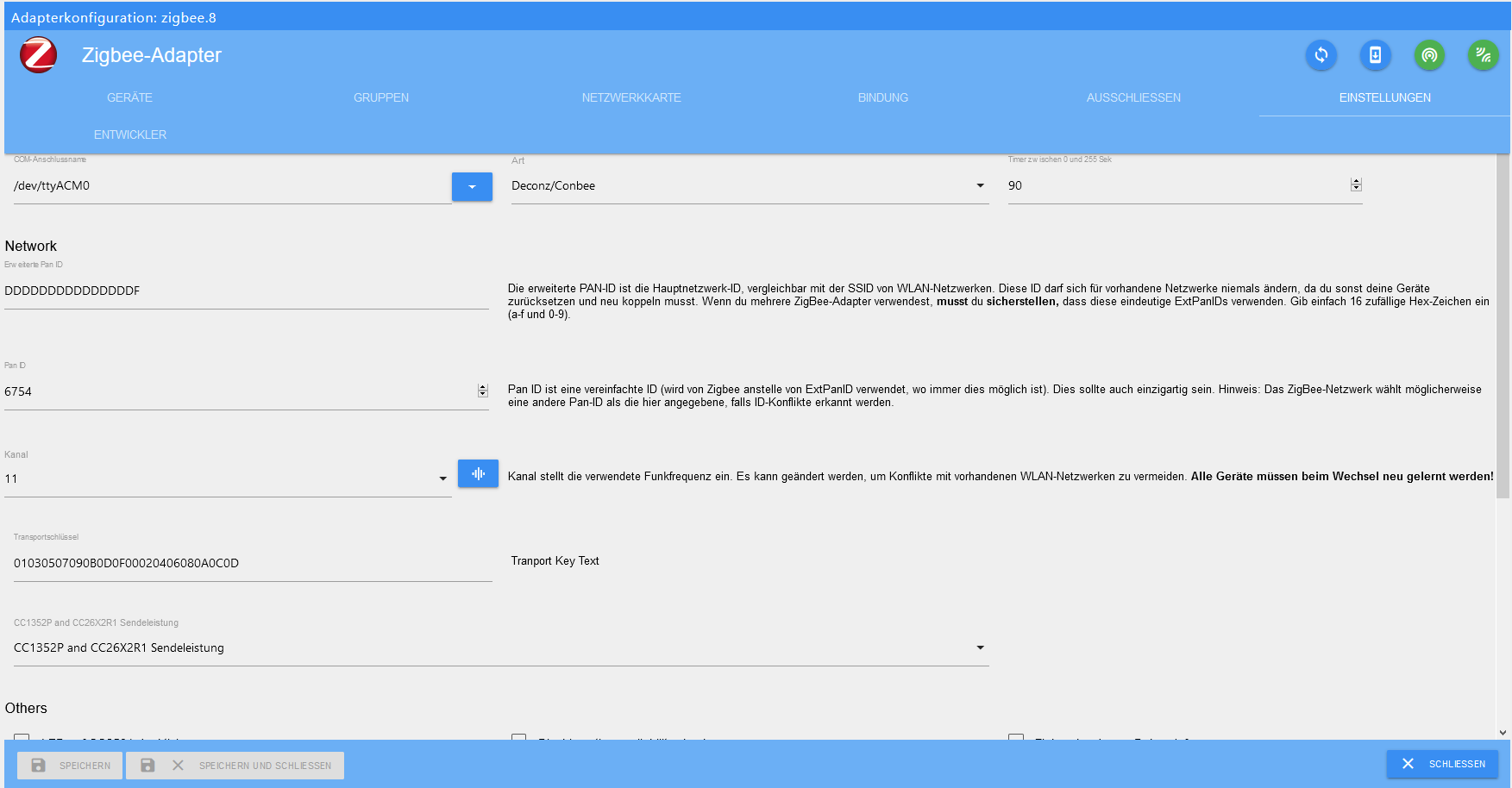Click the 'Pan ID ist eine vereinfachte ID' paragraph
Image resolution: width=1512 pixels, height=788 pixels.
pos(994,396)
